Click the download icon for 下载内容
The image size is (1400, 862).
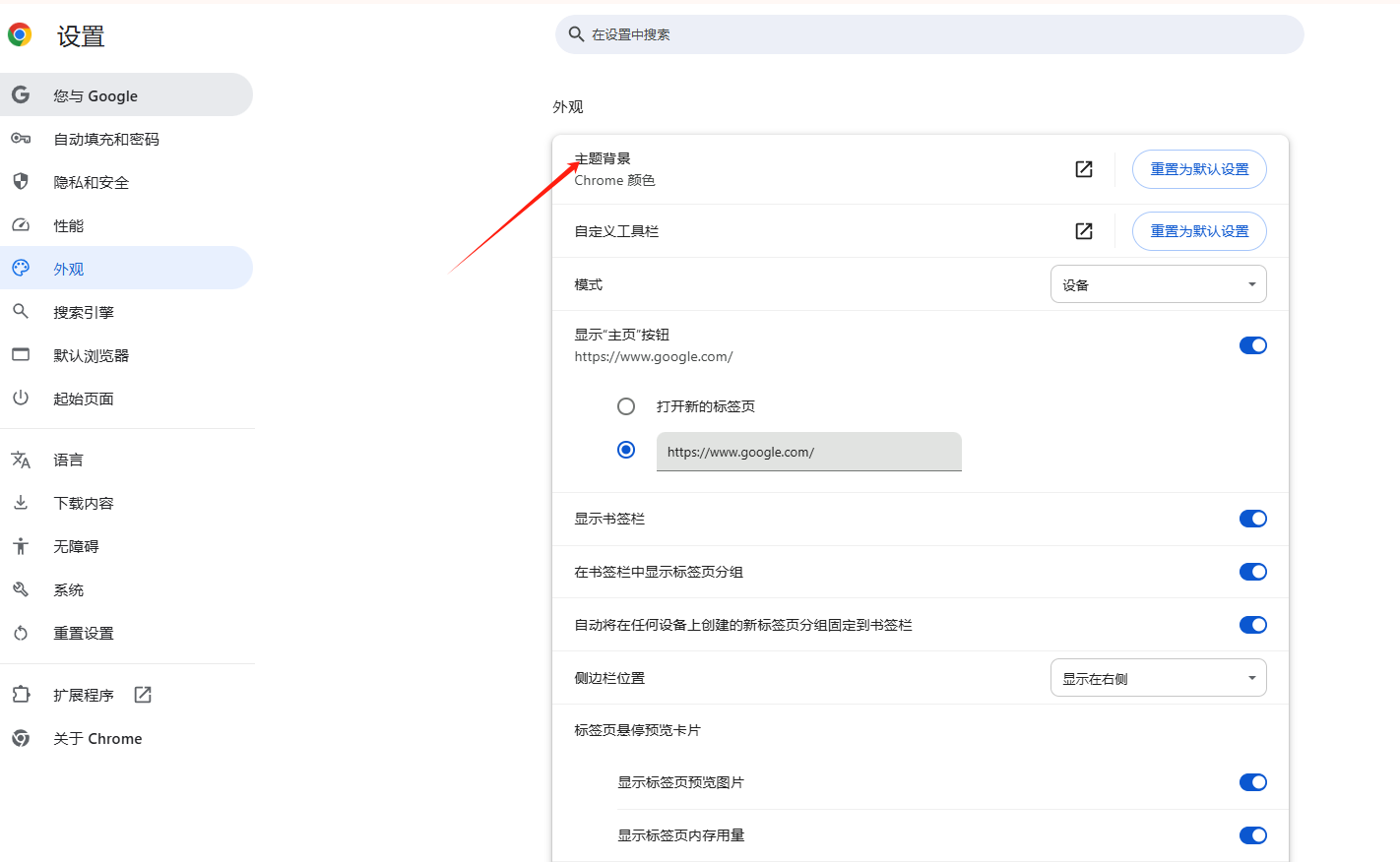(x=21, y=503)
